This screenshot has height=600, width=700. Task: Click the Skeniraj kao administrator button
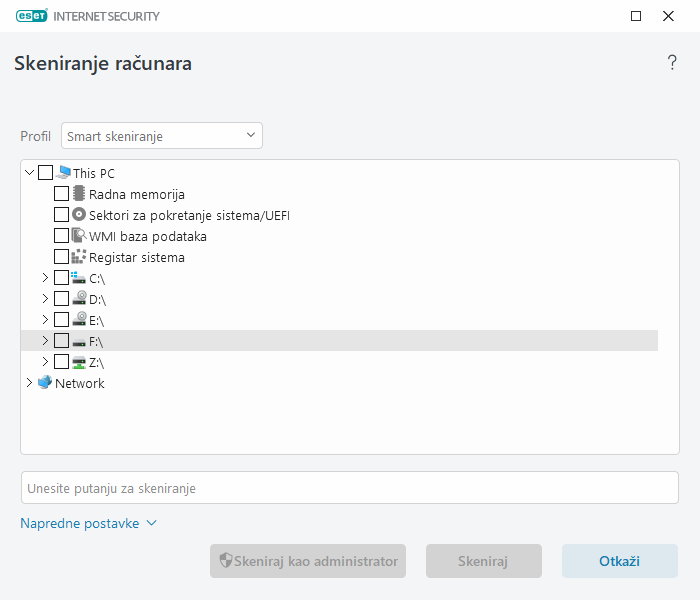tap(308, 561)
